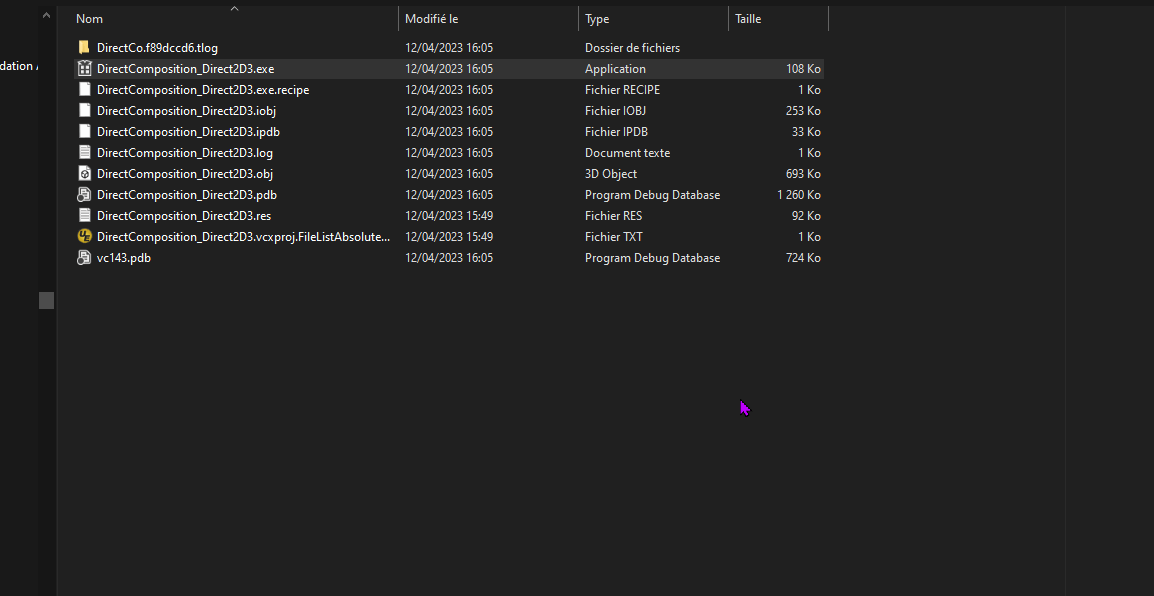
Task: Click the 253 Ko size cell
Action: coord(803,110)
